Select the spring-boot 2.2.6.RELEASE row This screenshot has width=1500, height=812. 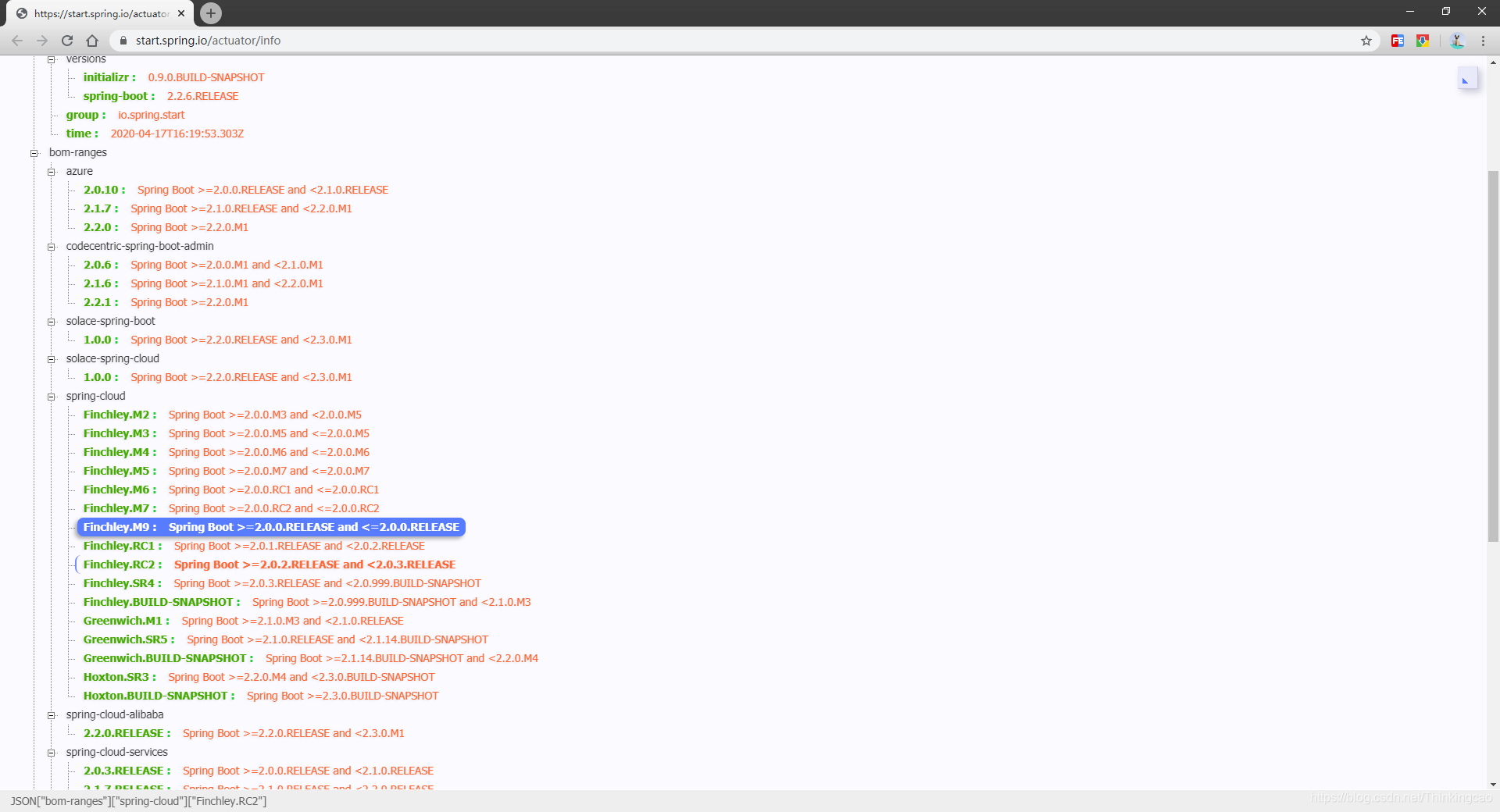(161, 96)
